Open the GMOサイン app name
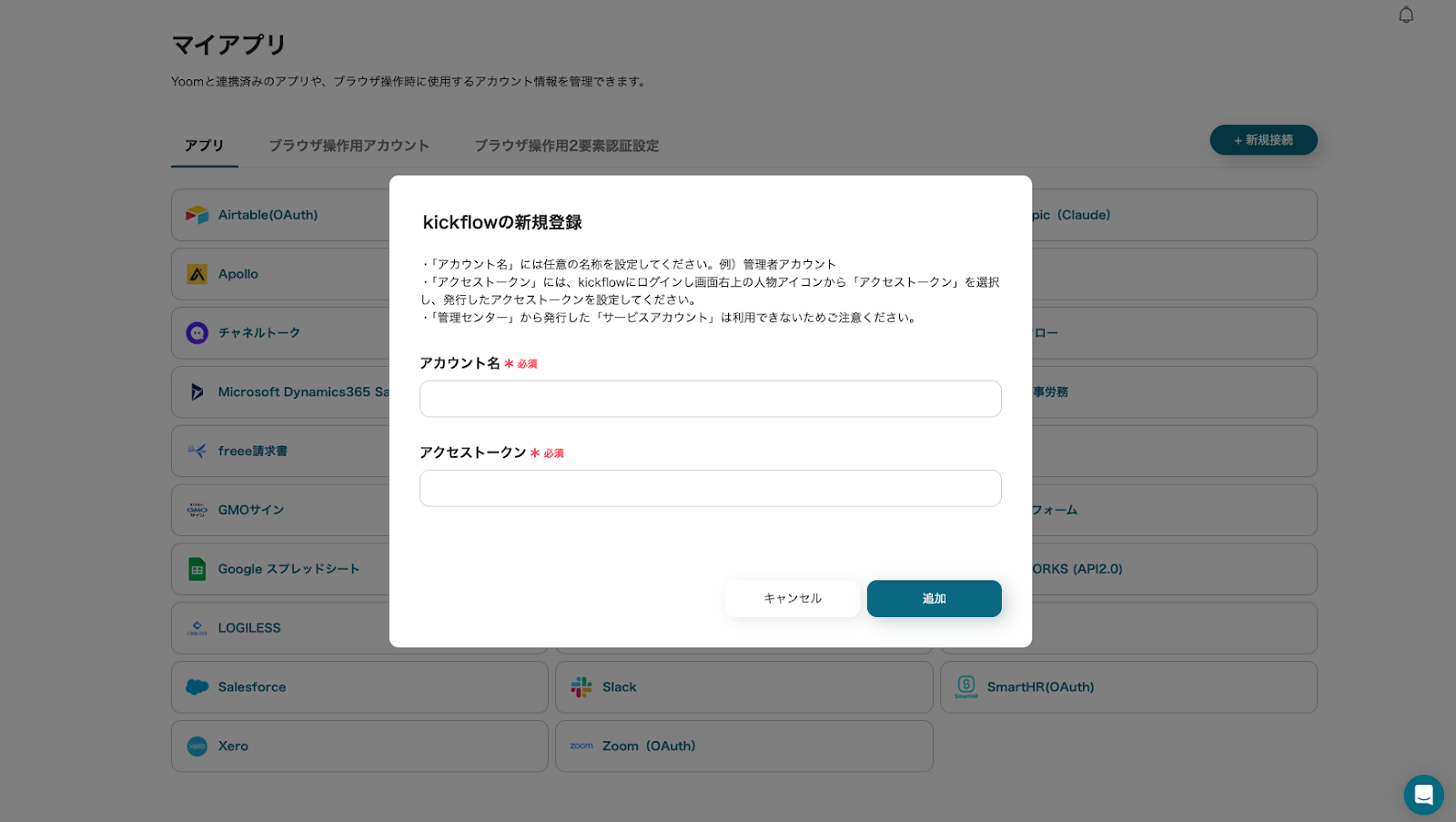The image size is (1456, 822). pyautogui.click(x=251, y=510)
